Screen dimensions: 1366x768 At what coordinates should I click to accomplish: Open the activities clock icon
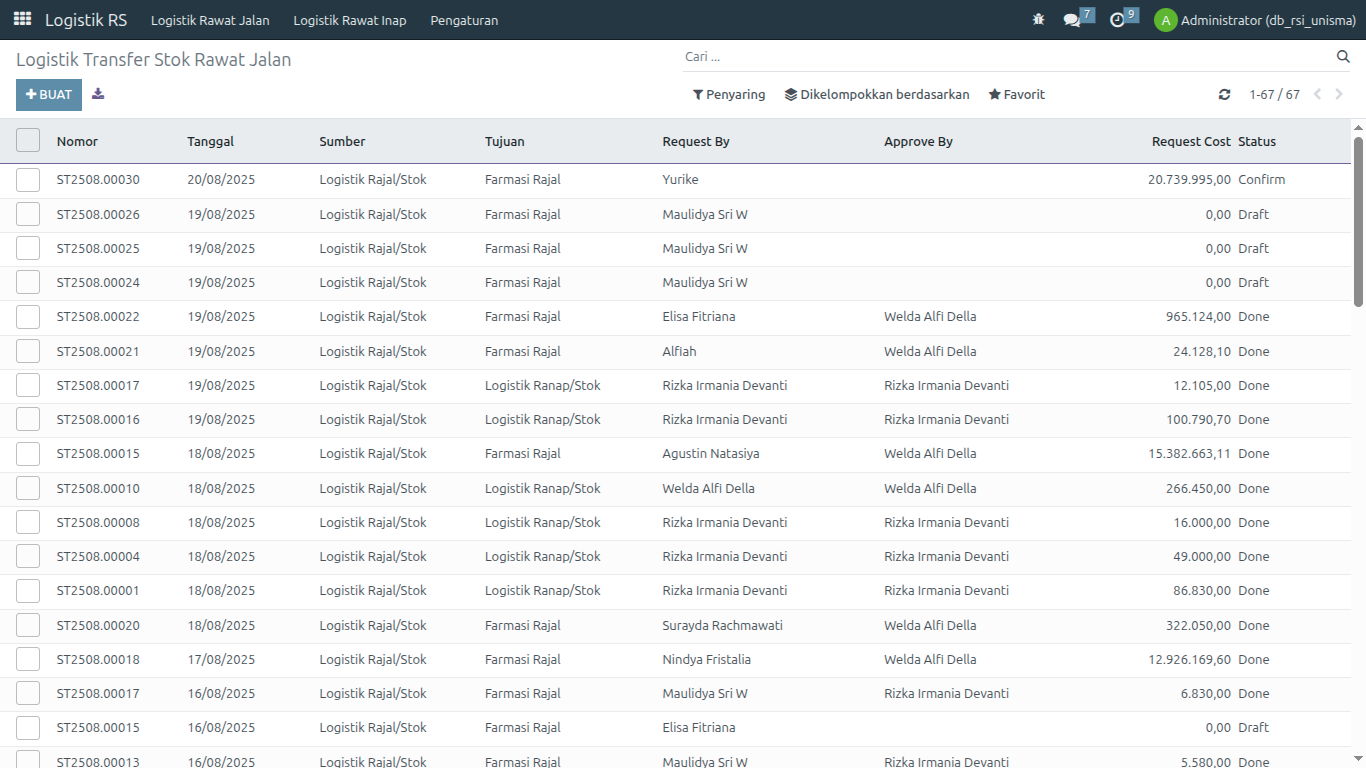click(x=1117, y=20)
